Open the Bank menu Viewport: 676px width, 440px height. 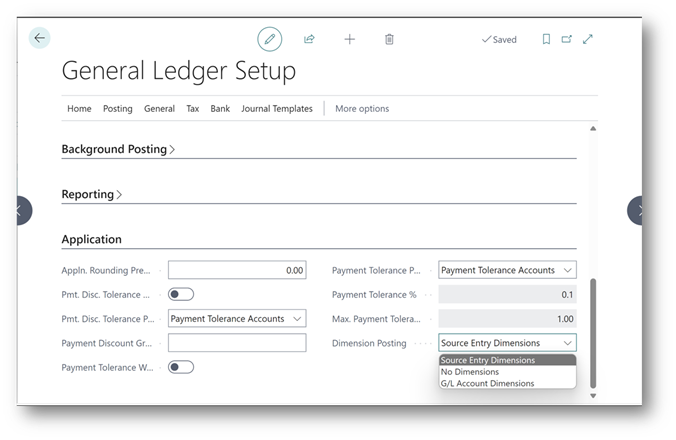220,109
